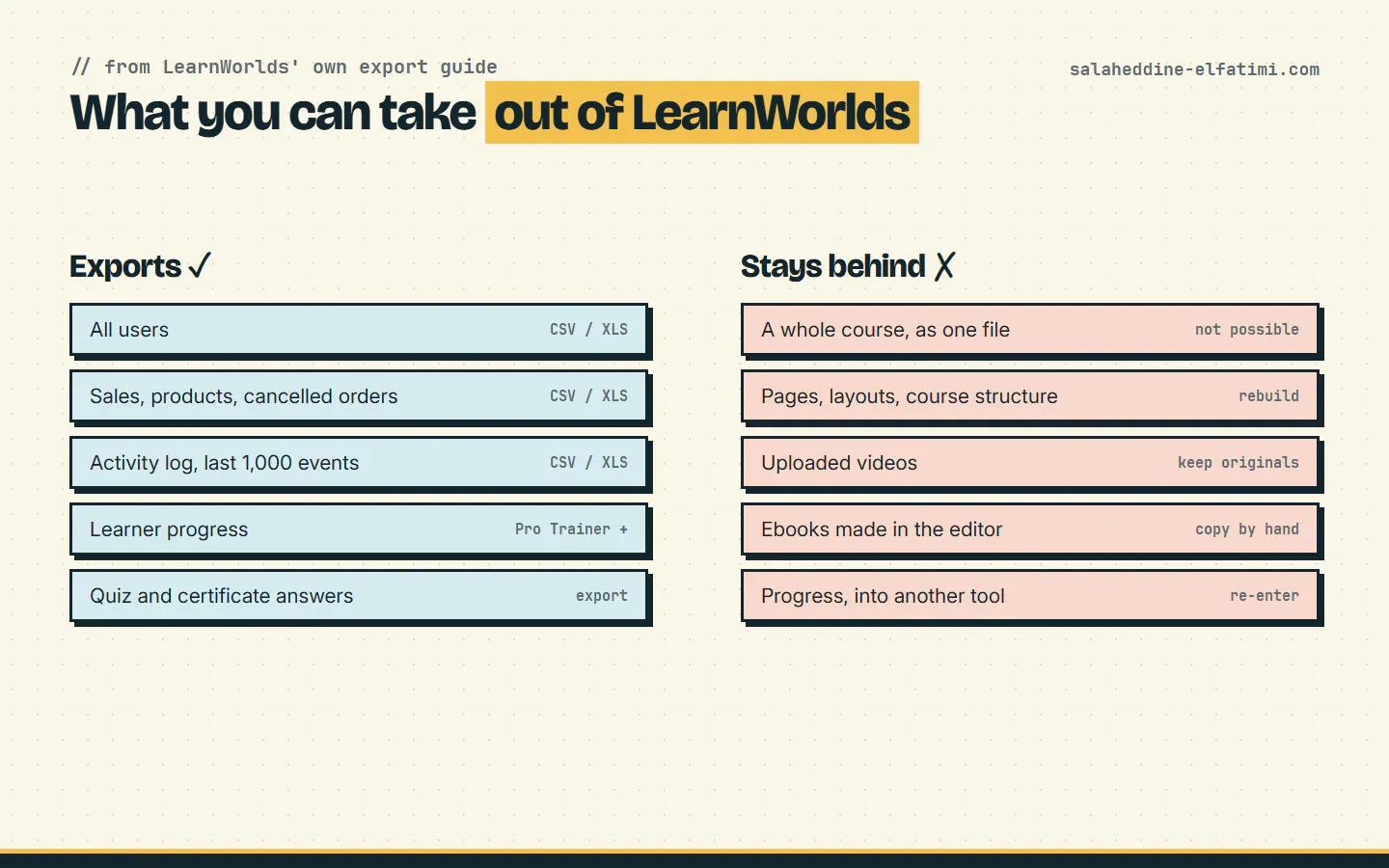Click 'Pages, layouts, course structure' text
1389x868 pixels.
[x=910, y=396]
